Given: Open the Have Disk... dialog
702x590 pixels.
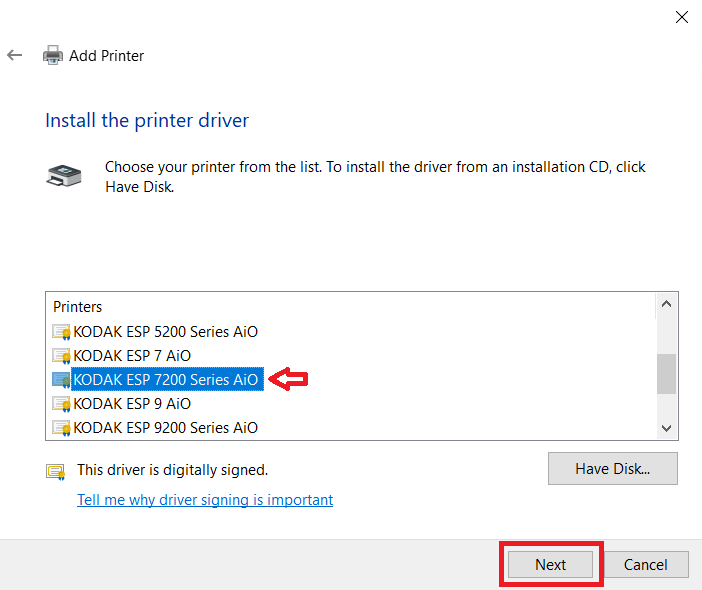Looking at the screenshot, I should coord(612,469).
